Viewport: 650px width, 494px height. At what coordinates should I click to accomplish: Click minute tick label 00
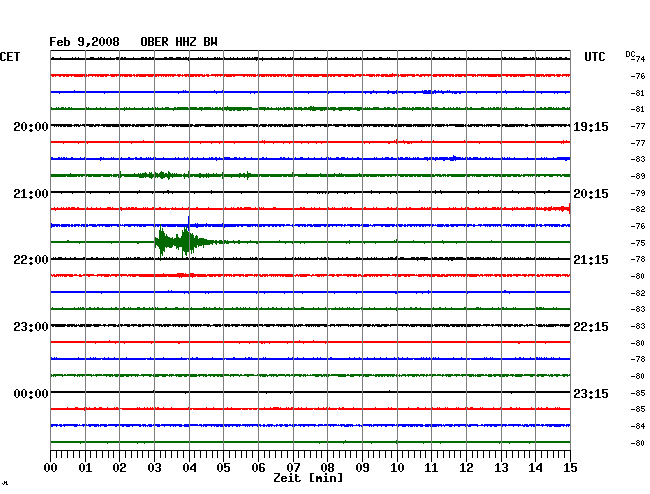tap(51, 467)
